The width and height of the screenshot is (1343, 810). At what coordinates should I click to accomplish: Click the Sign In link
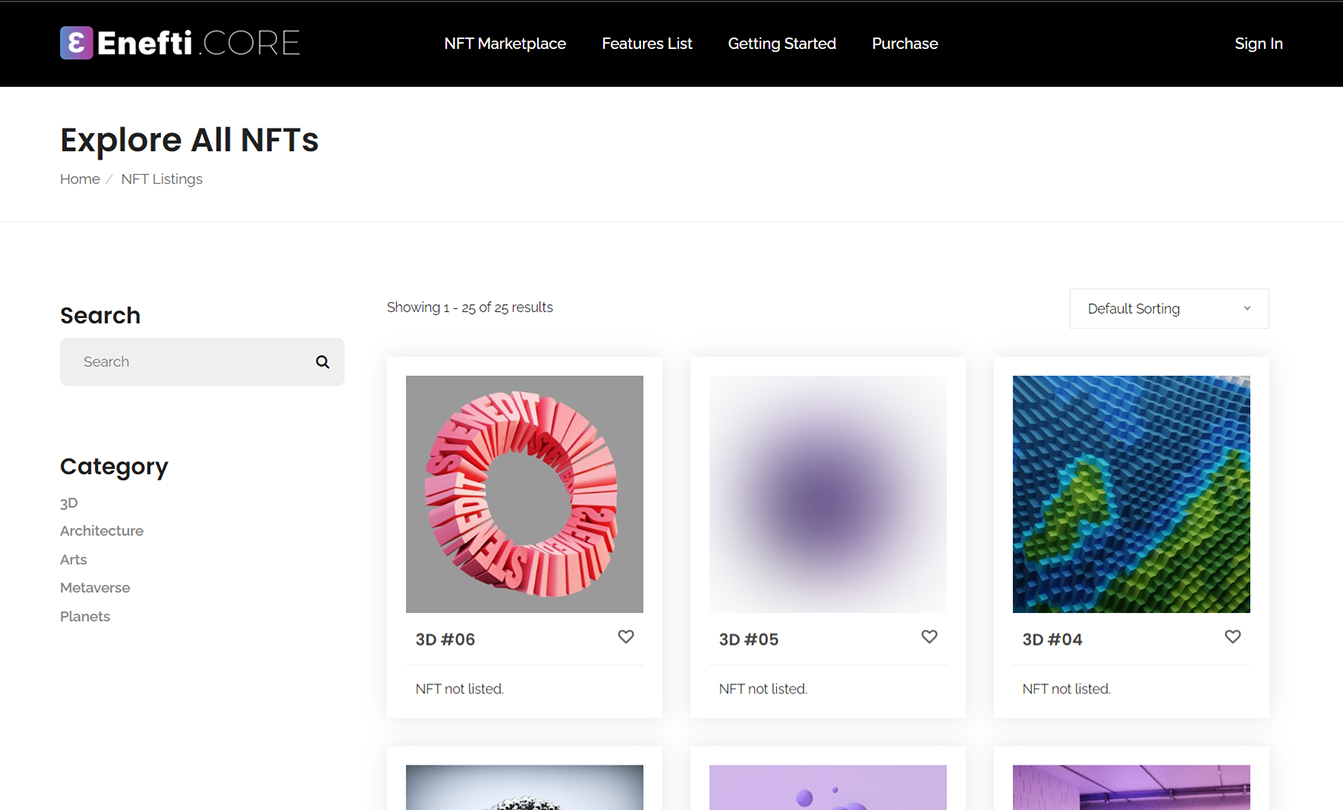(x=1258, y=44)
